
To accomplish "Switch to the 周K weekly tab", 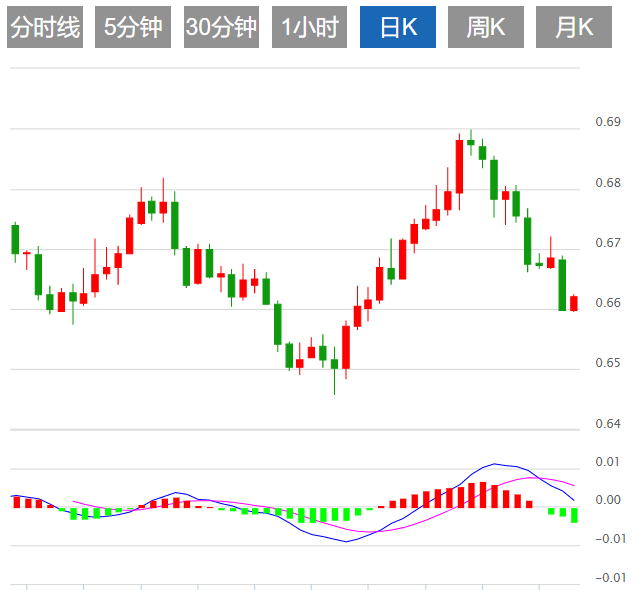I will point(486,27).
